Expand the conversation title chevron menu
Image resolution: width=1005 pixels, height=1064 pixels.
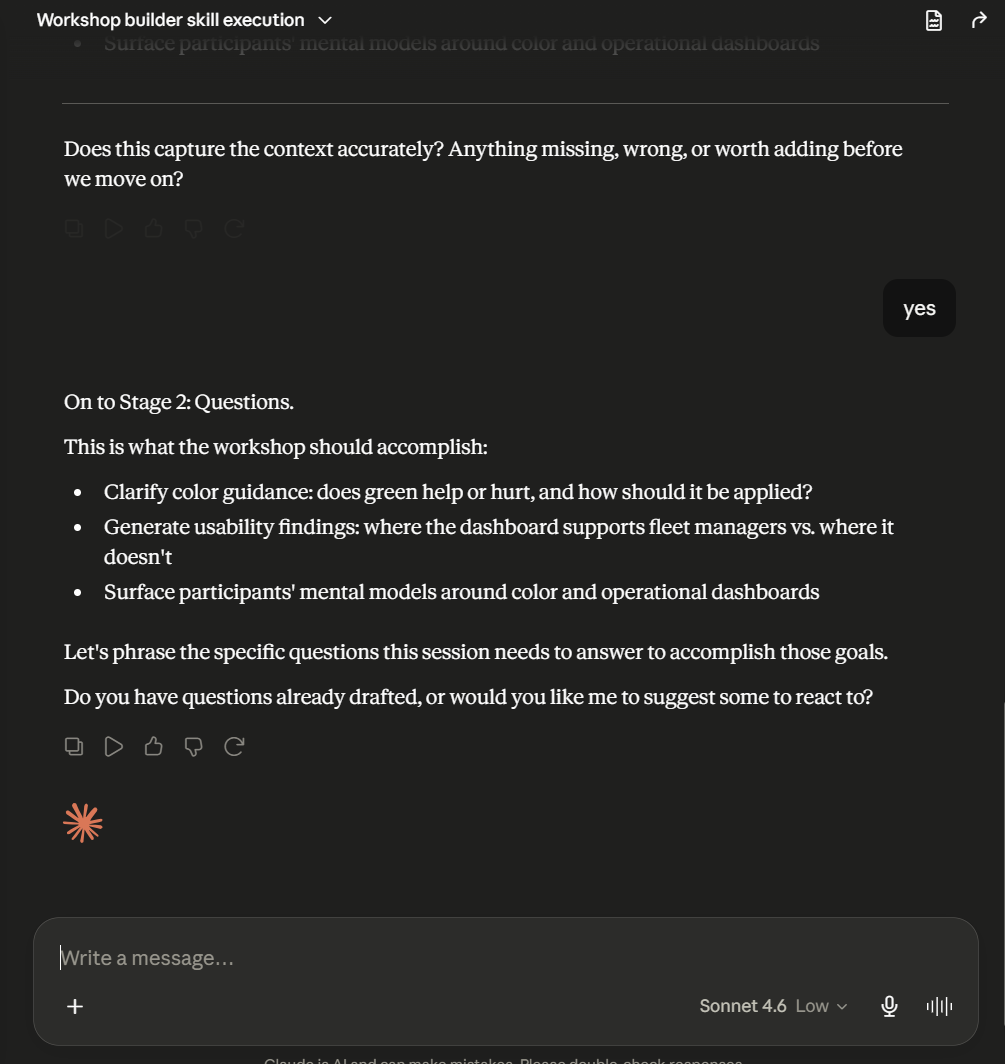coord(325,20)
